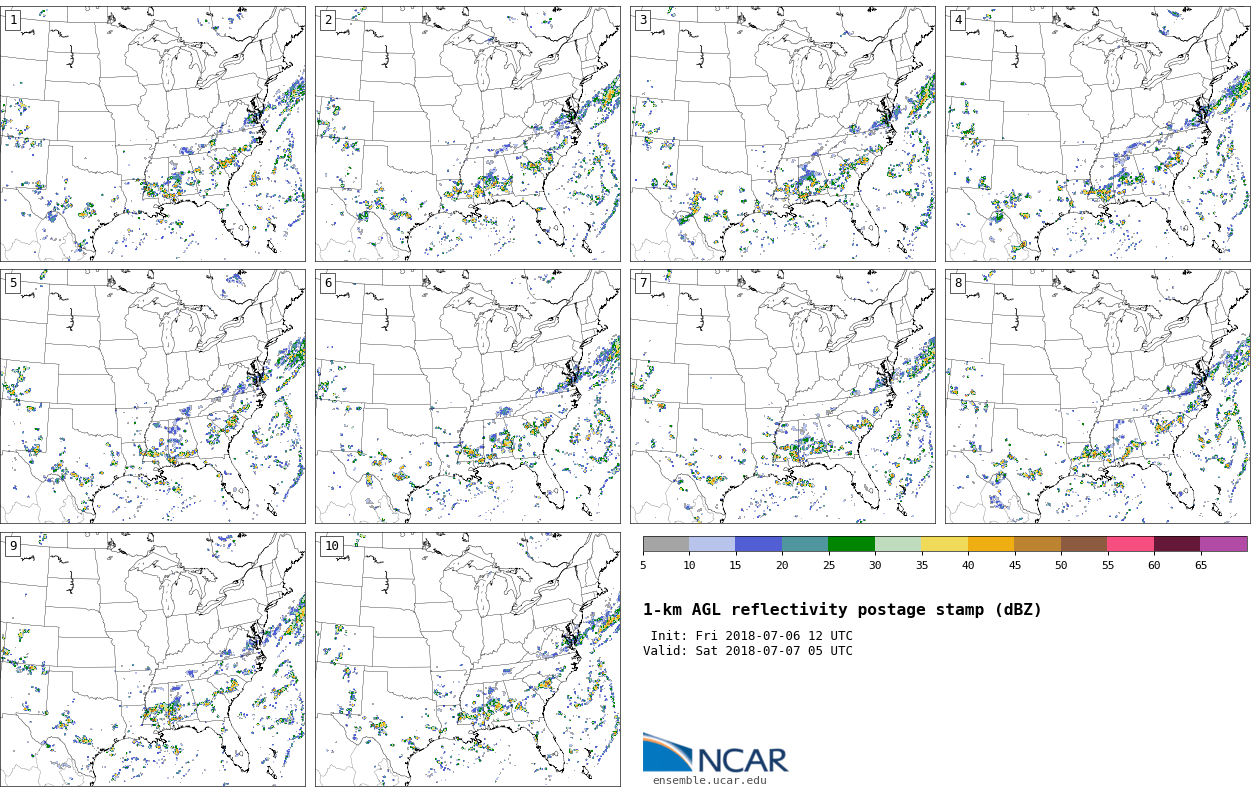Viewport: 1260px width, 788px height.
Task: Open the ensemble.ucar.edu link
Action: (x=709, y=781)
